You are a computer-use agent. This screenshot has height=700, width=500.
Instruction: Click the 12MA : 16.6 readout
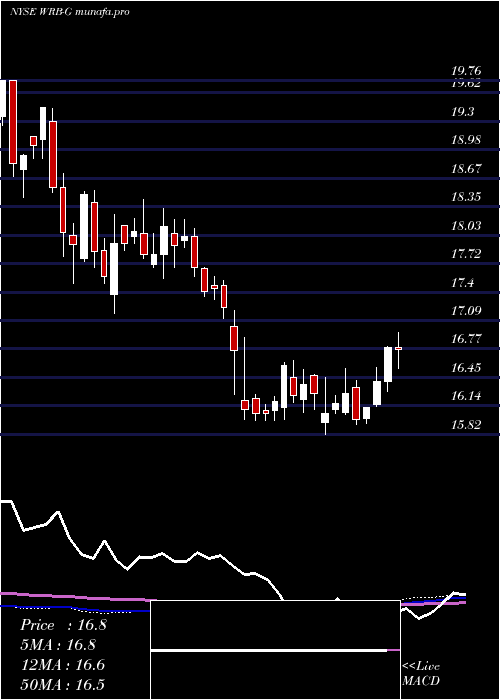coord(62,665)
